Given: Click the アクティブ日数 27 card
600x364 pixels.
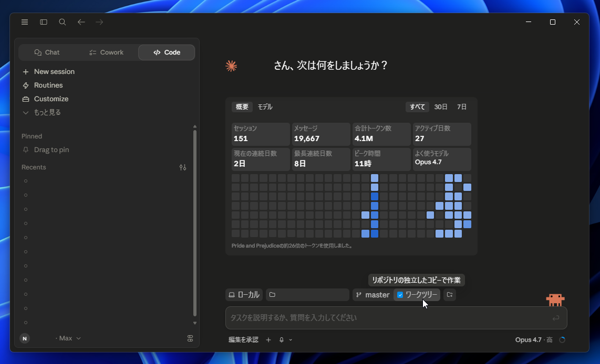Looking at the screenshot, I should (x=442, y=134).
